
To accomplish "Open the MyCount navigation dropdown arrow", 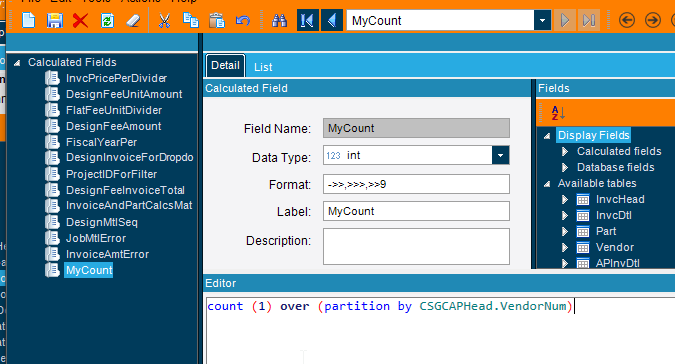I will coord(542,20).
